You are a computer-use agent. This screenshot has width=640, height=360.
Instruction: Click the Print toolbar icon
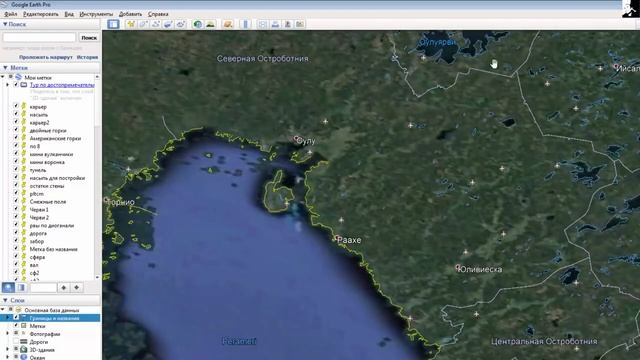tap(275, 24)
